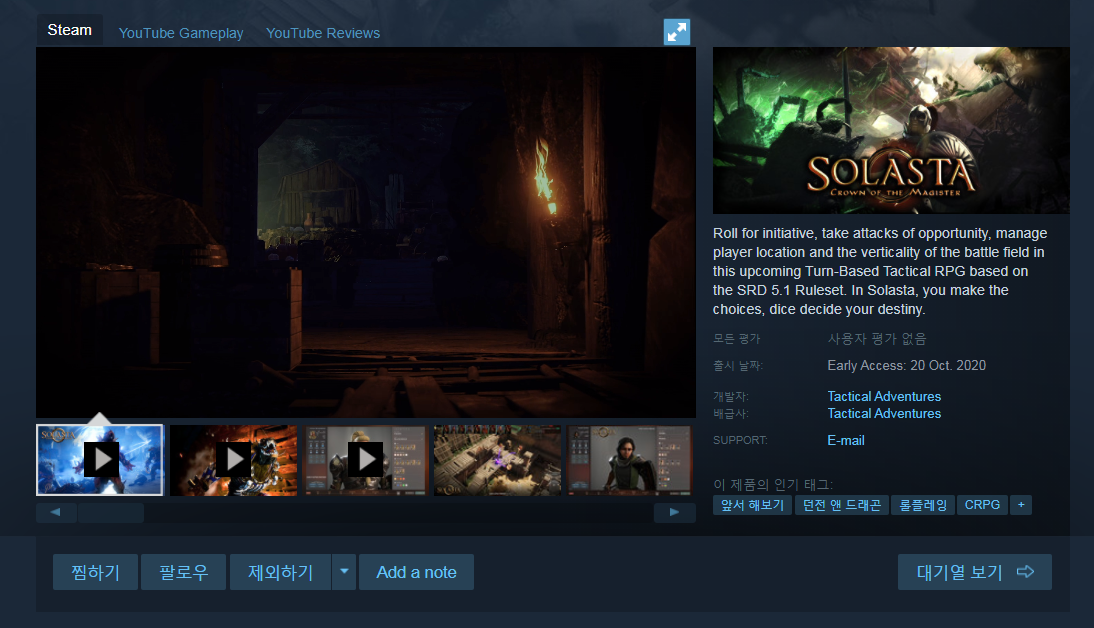This screenshot has height=628, width=1094.
Task: Select the CRPG tag
Action: (x=982, y=505)
